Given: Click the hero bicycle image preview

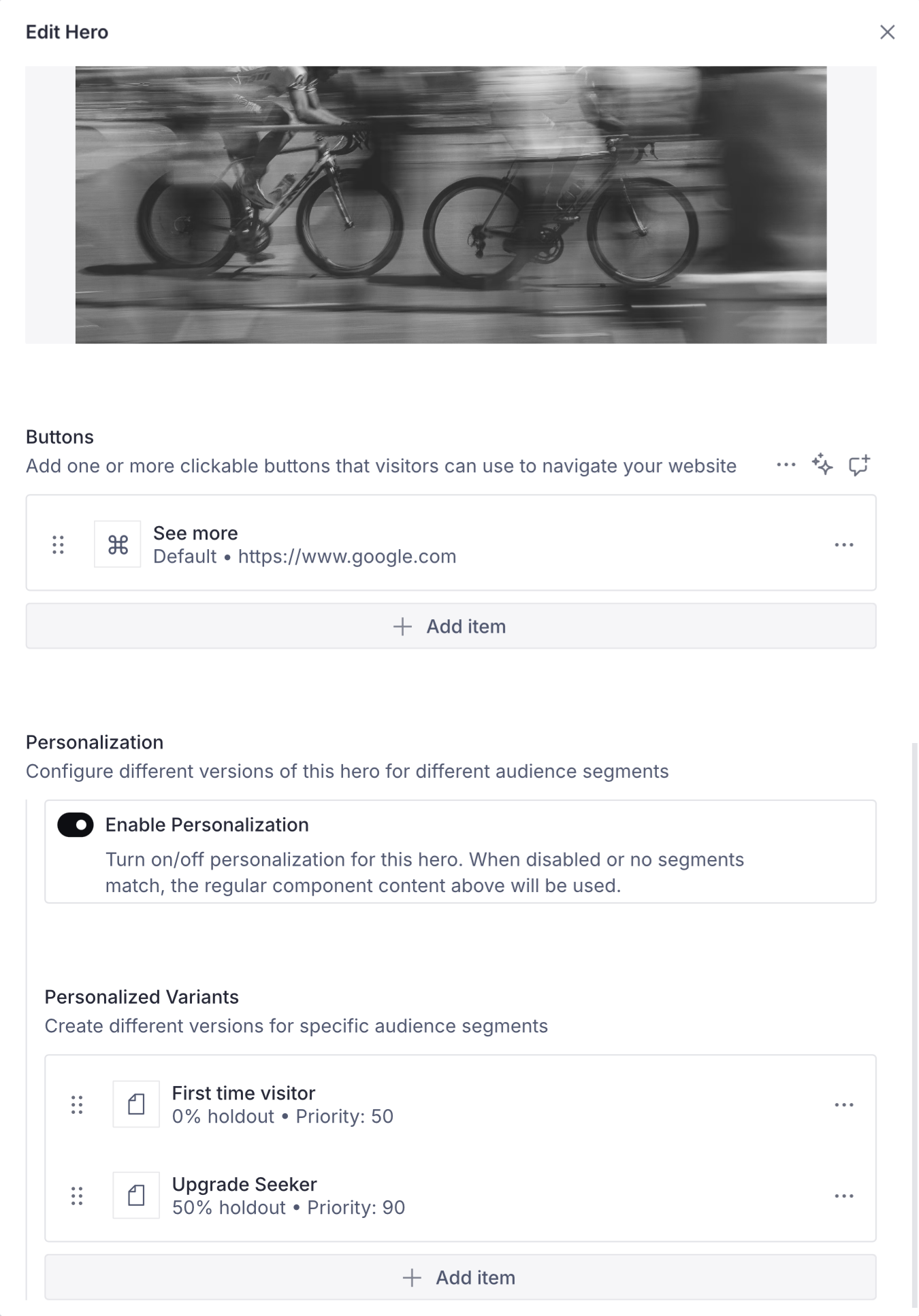Looking at the screenshot, I should coord(451,205).
